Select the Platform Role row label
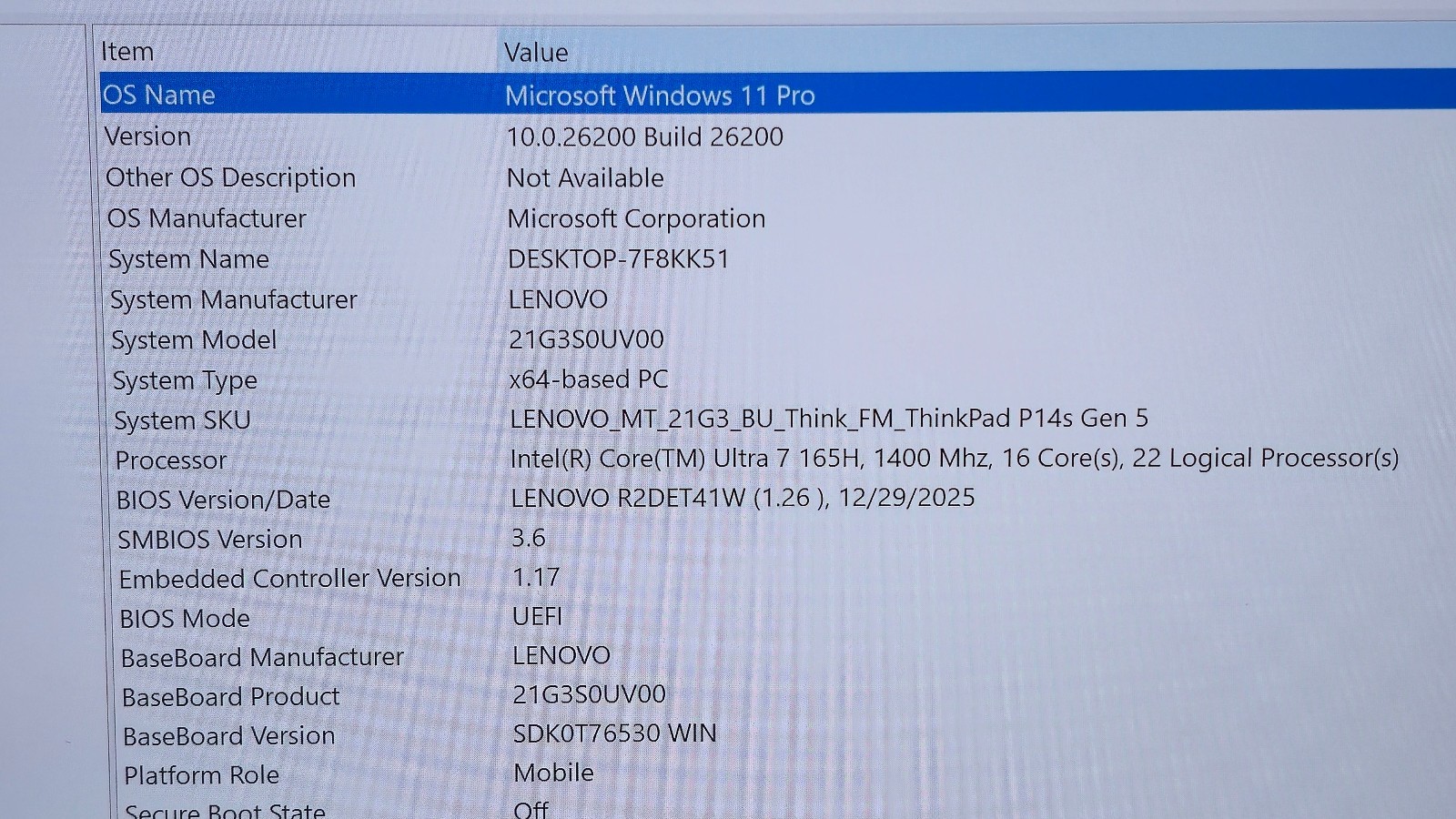The height and width of the screenshot is (819, 1456). pyautogui.click(x=202, y=775)
